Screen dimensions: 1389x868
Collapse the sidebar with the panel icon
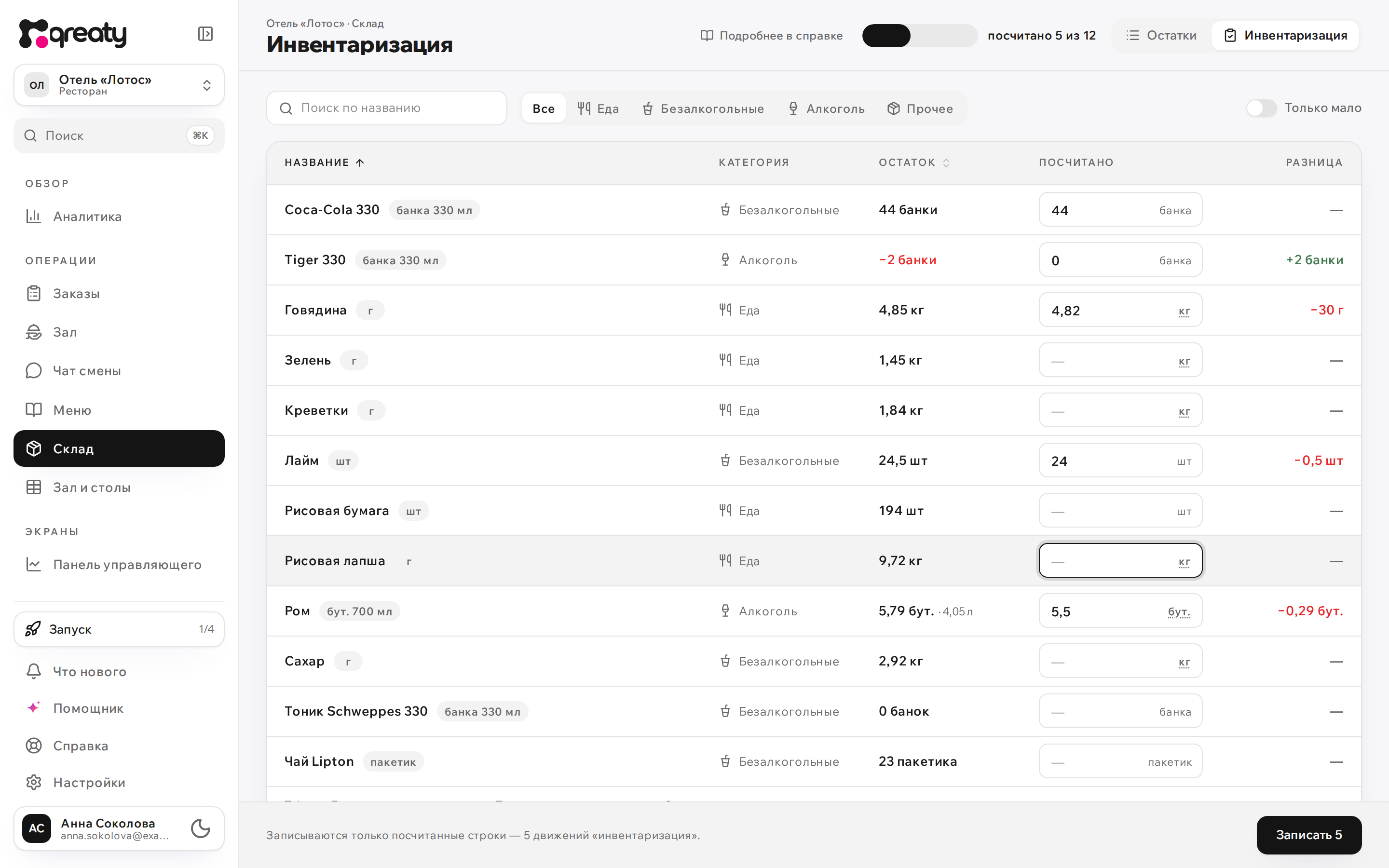click(x=205, y=34)
